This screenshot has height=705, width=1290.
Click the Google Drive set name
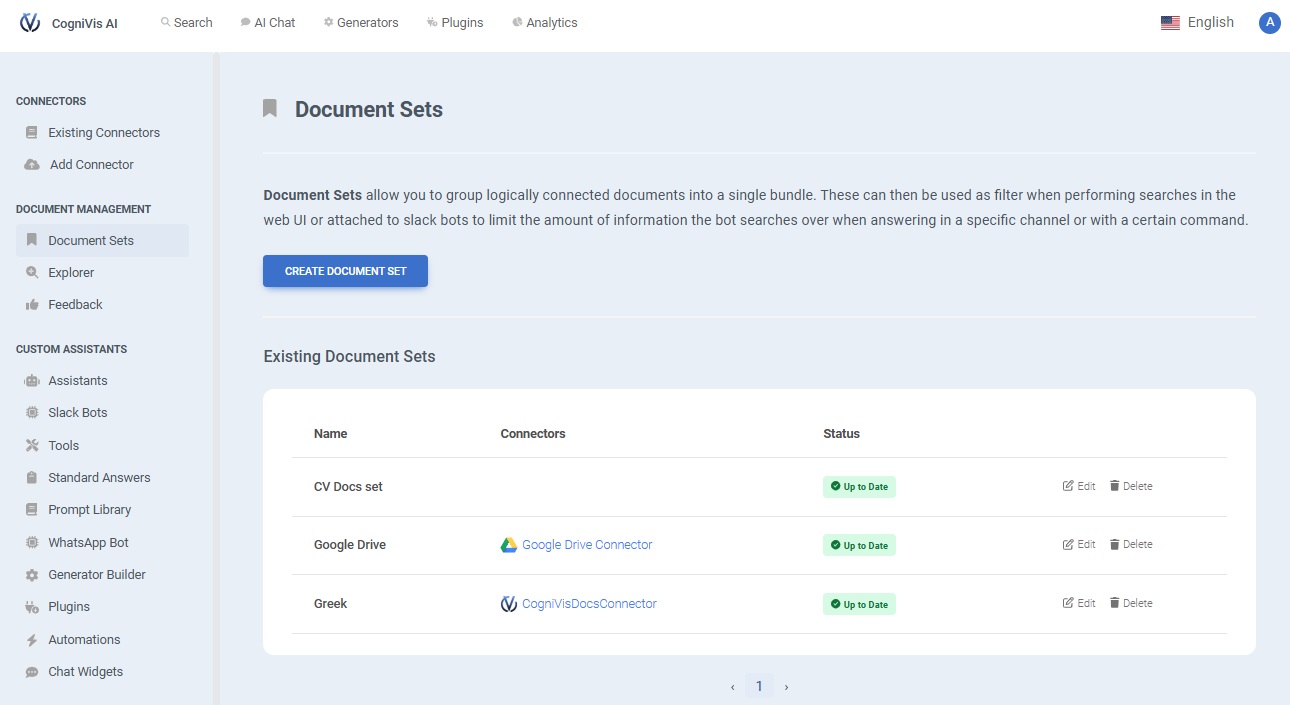click(350, 545)
